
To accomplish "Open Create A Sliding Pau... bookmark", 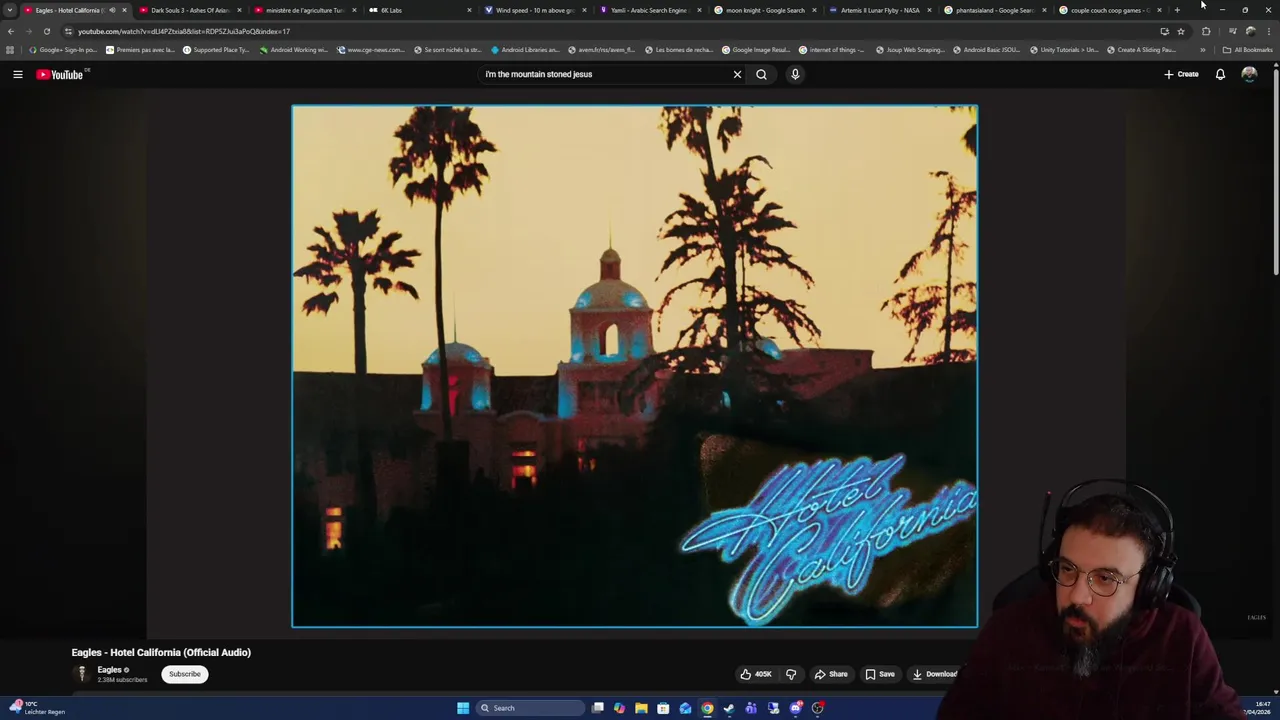I will [1141, 49].
